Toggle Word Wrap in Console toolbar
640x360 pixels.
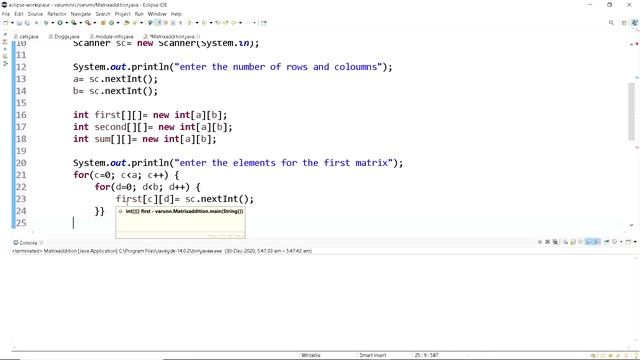point(580,242)
